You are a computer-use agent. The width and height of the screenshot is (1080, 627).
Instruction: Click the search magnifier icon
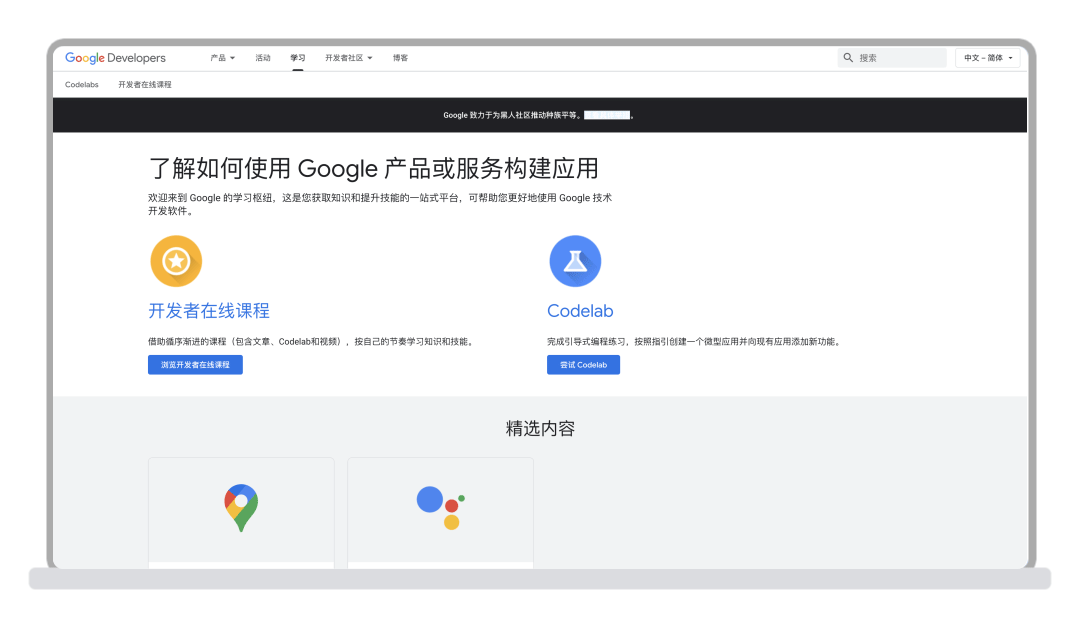(848, 57)
